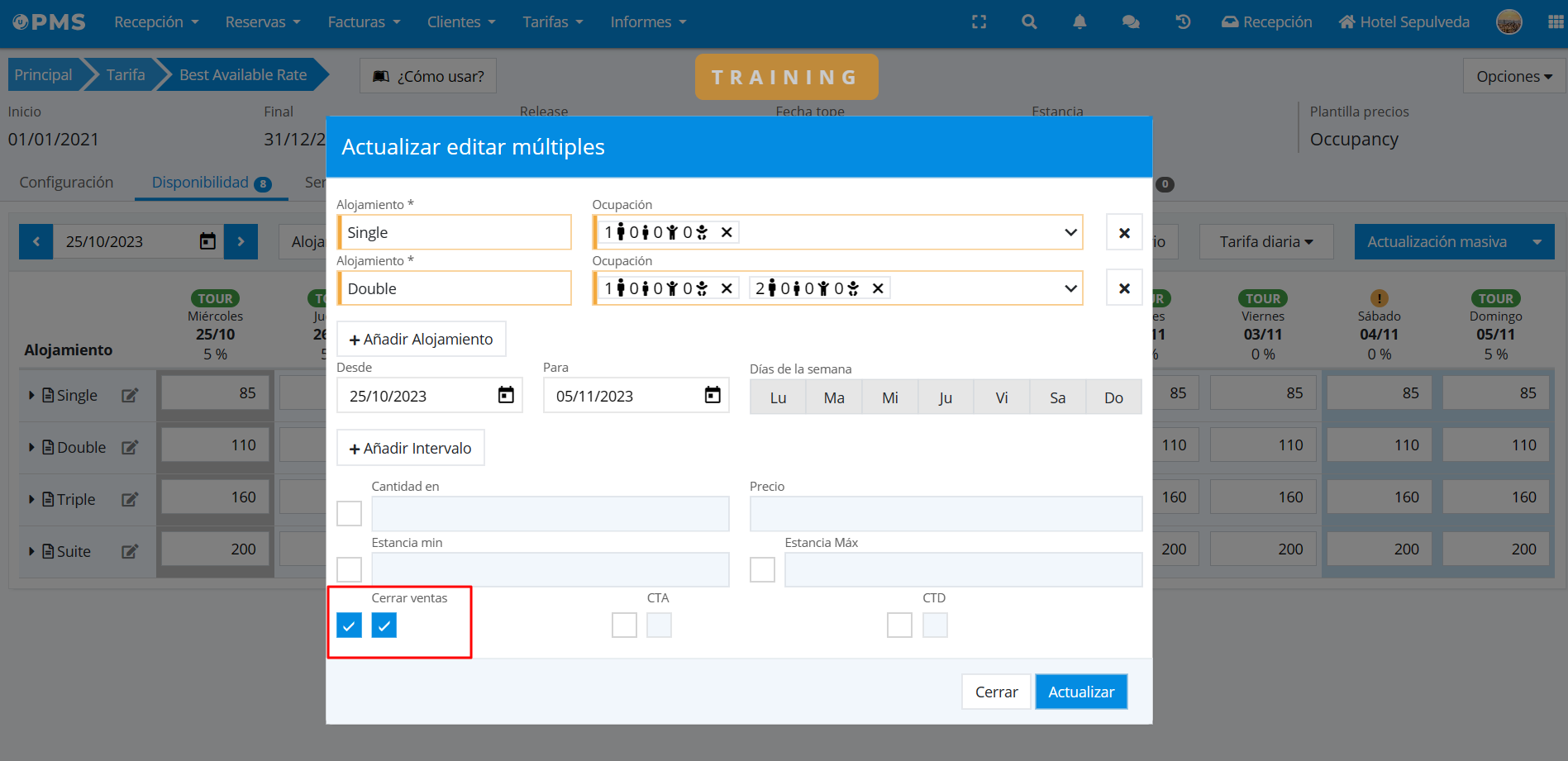This screenshot has height=761, width=1568.
Task: Open the Reservas menu
Action: click(262, 22)
